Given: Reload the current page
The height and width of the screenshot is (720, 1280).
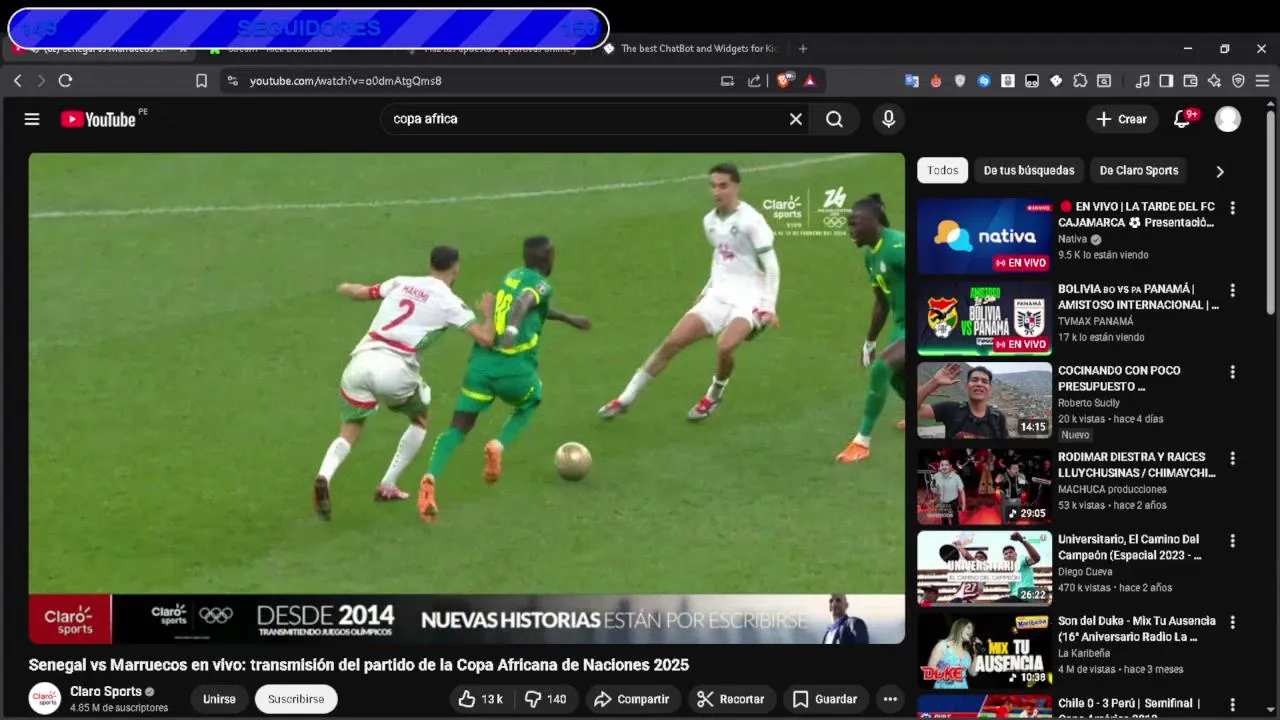Looking at the screenshot, I should (65, 81).
